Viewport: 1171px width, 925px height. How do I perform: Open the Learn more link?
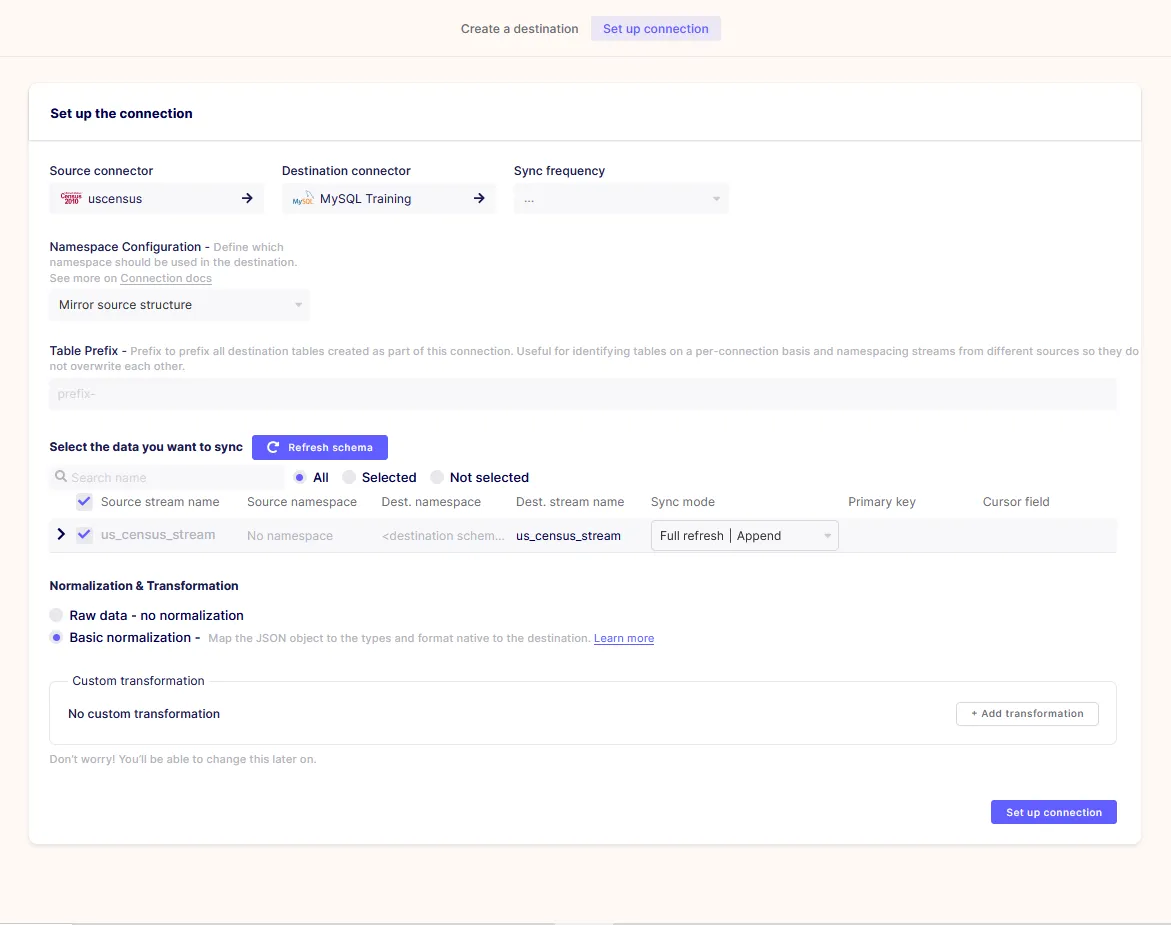(x=624, y=638)
